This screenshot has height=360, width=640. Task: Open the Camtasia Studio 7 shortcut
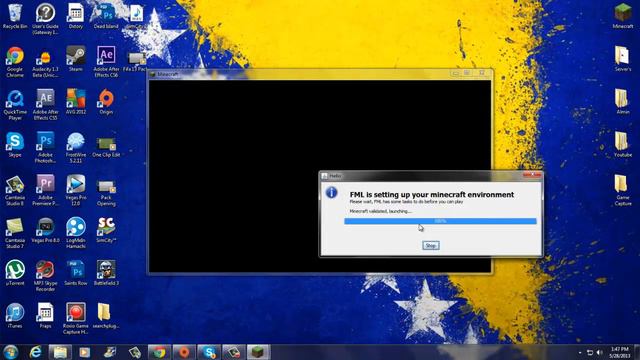click(x=15, y=233)
